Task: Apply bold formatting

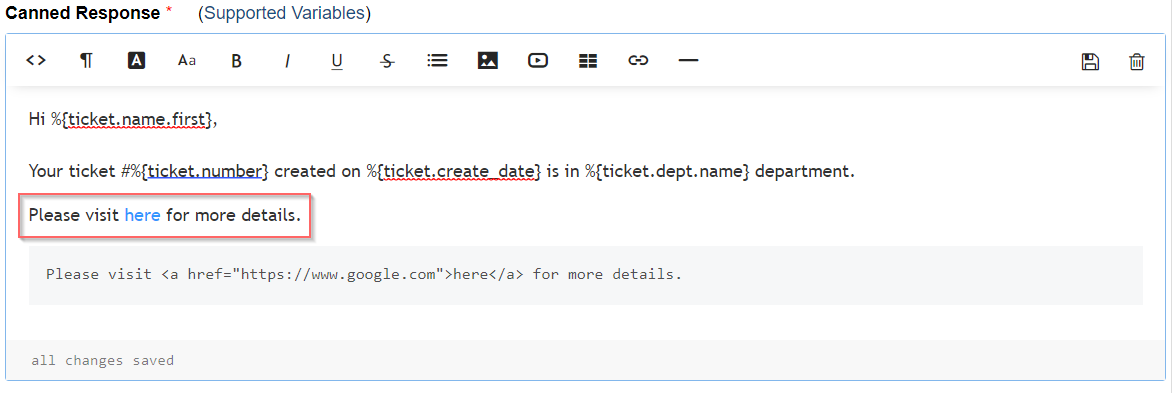Action: pyautogui.click(x=236, y=61)
